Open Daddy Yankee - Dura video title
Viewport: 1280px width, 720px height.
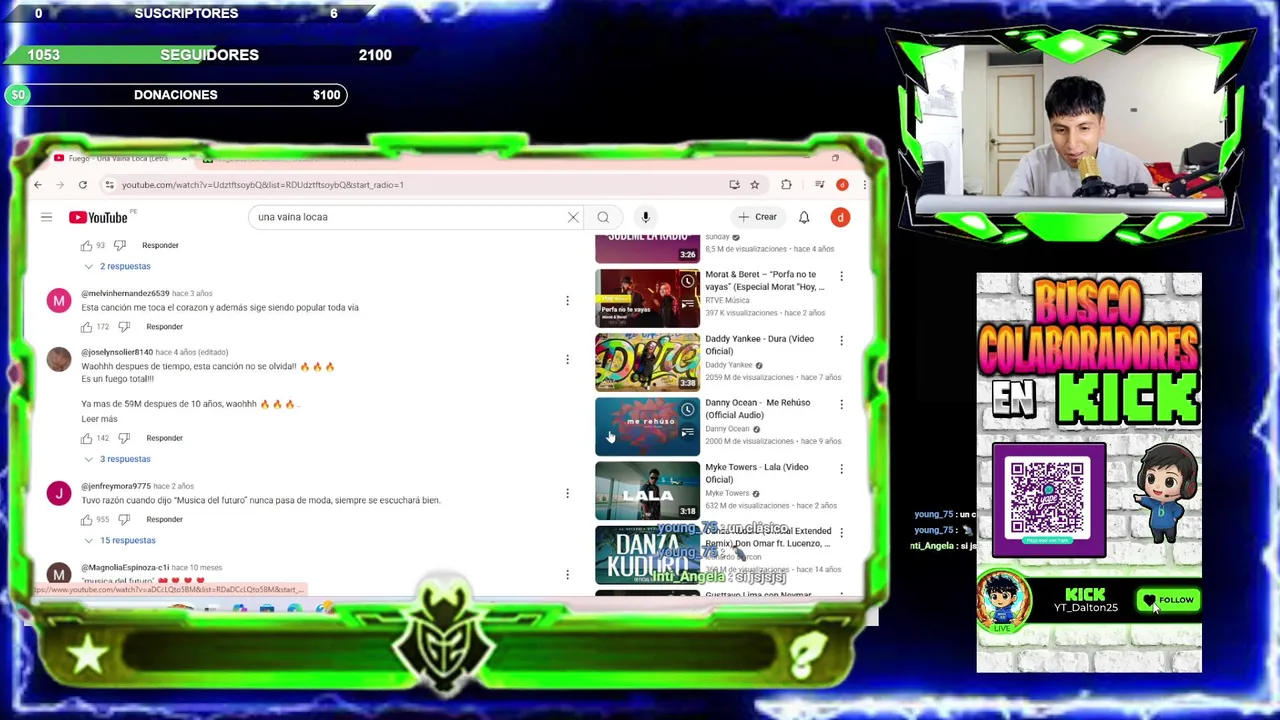coord(759,345)
